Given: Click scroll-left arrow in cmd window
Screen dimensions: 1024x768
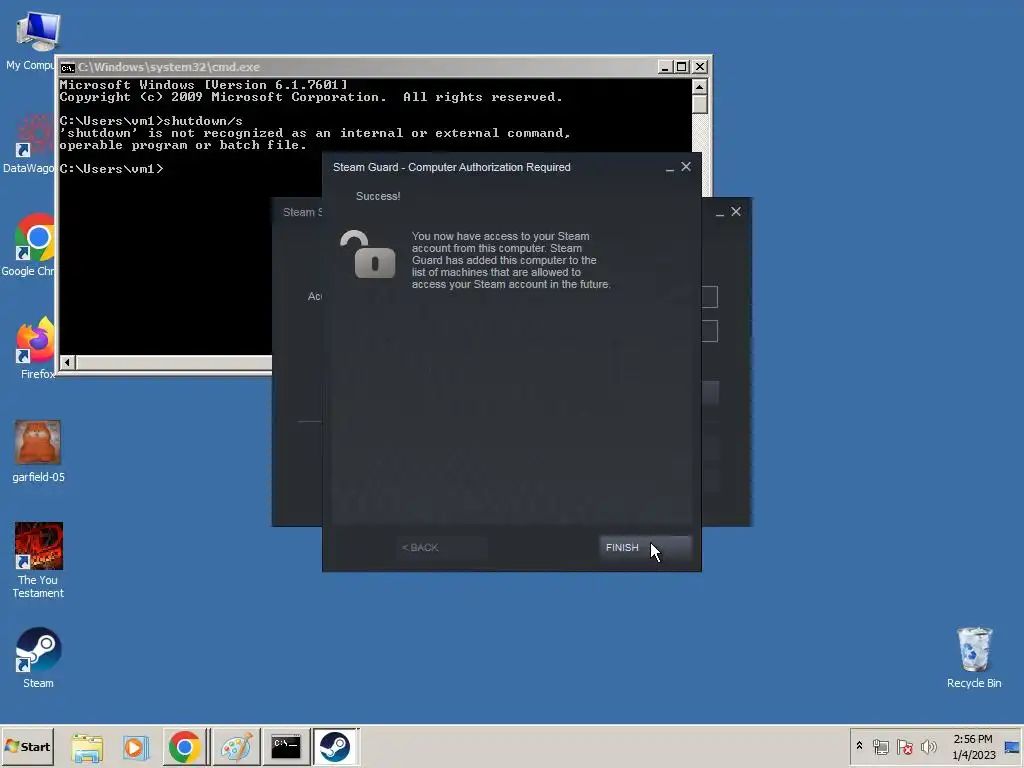Looking at the screenshot, I should coord(67,362).
